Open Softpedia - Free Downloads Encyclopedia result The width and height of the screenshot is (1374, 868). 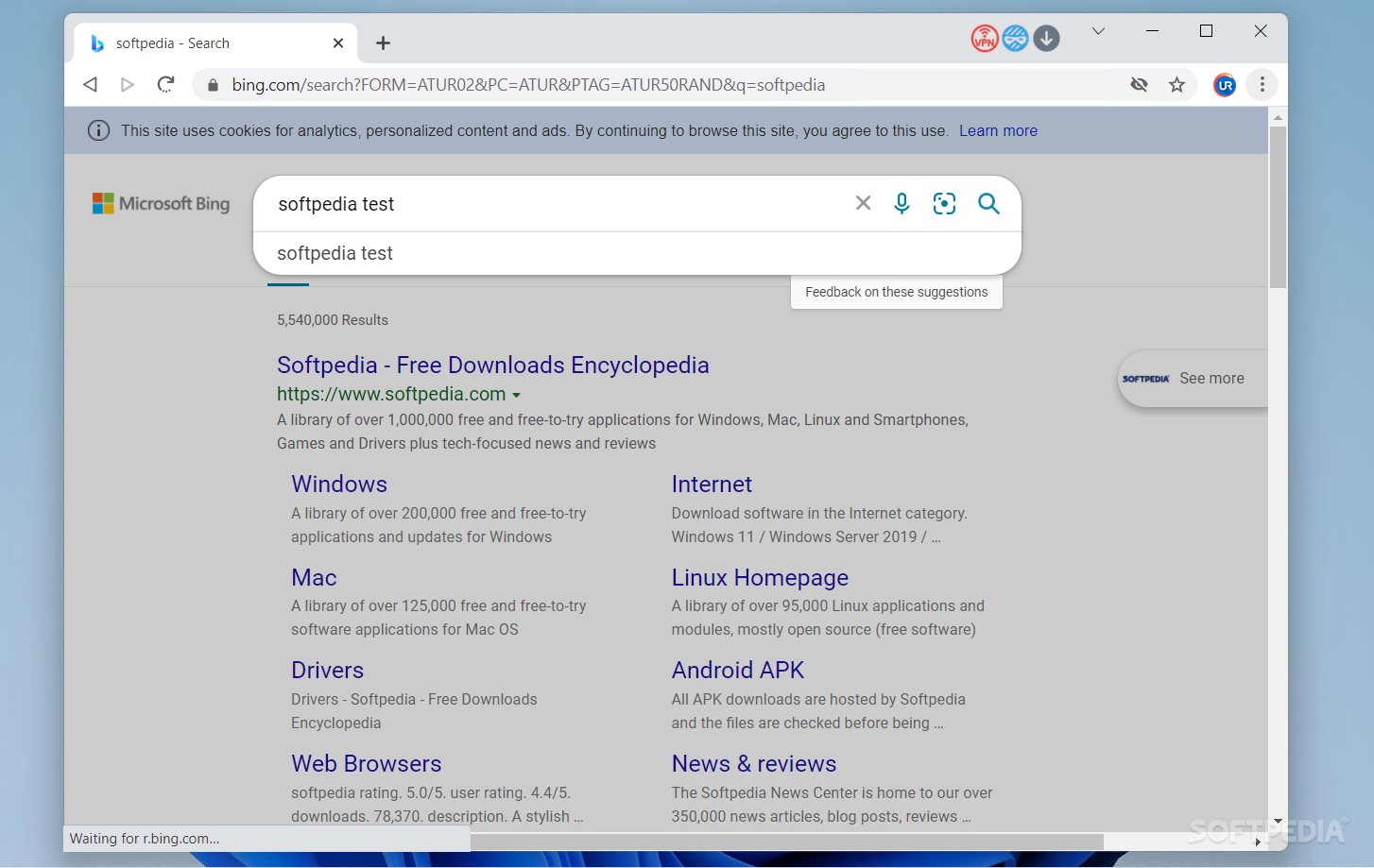492,365
